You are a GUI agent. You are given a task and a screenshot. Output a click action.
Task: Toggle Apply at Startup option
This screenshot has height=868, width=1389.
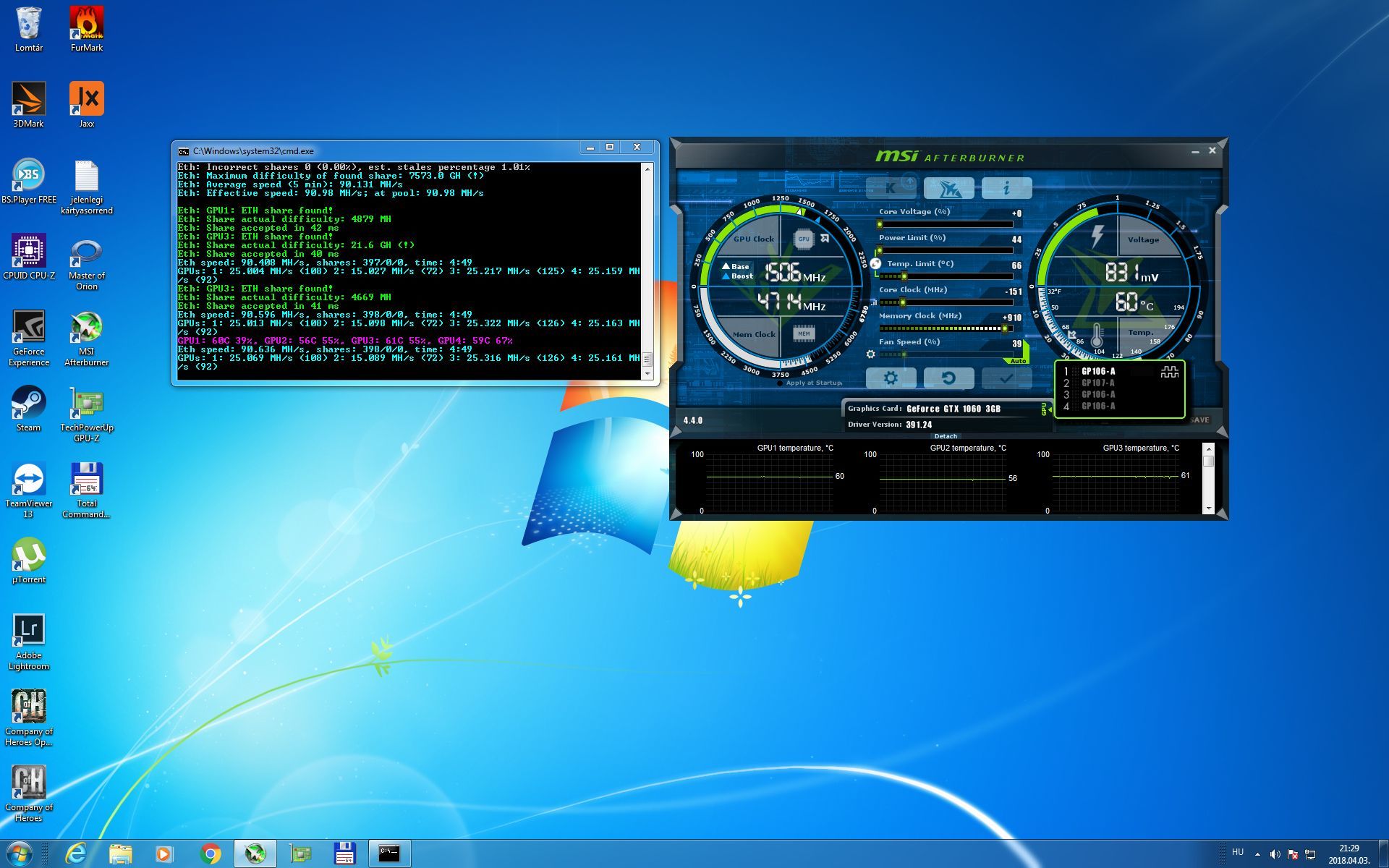(780, 383)
